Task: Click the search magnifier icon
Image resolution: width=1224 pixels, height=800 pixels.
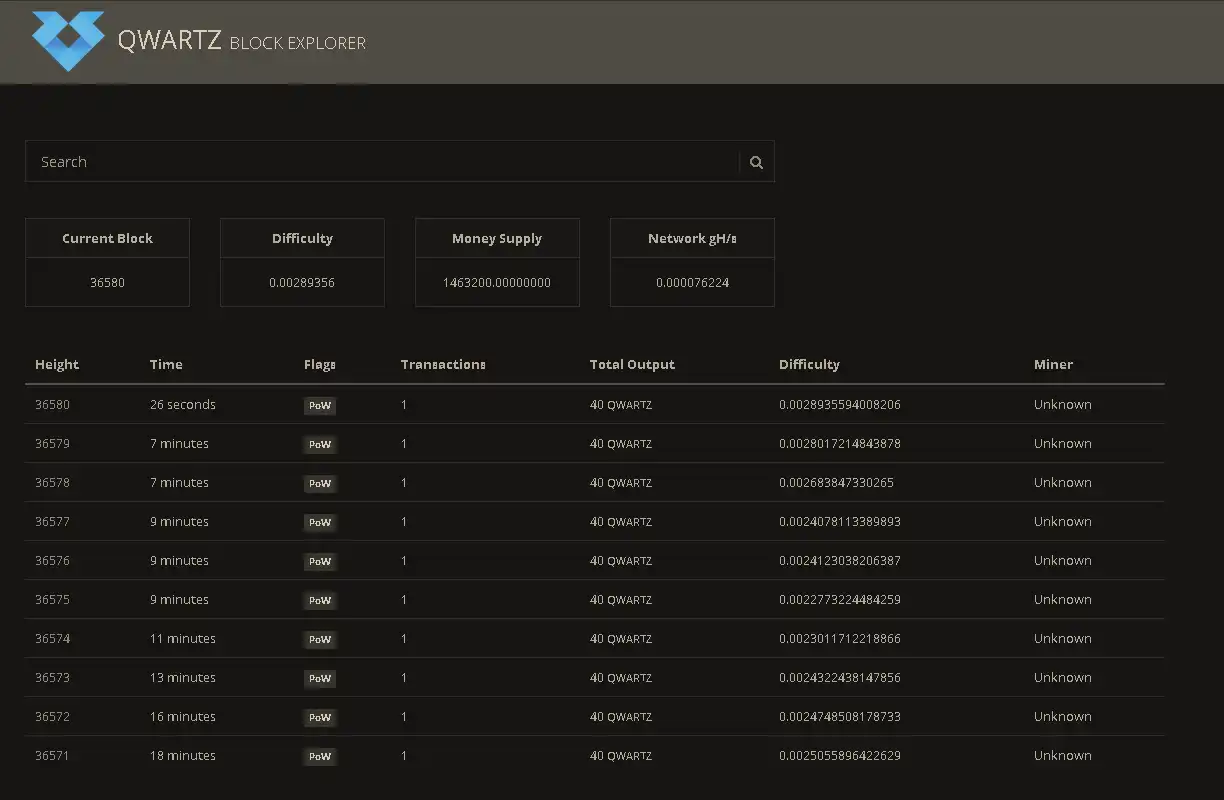Action: (756, 162)
